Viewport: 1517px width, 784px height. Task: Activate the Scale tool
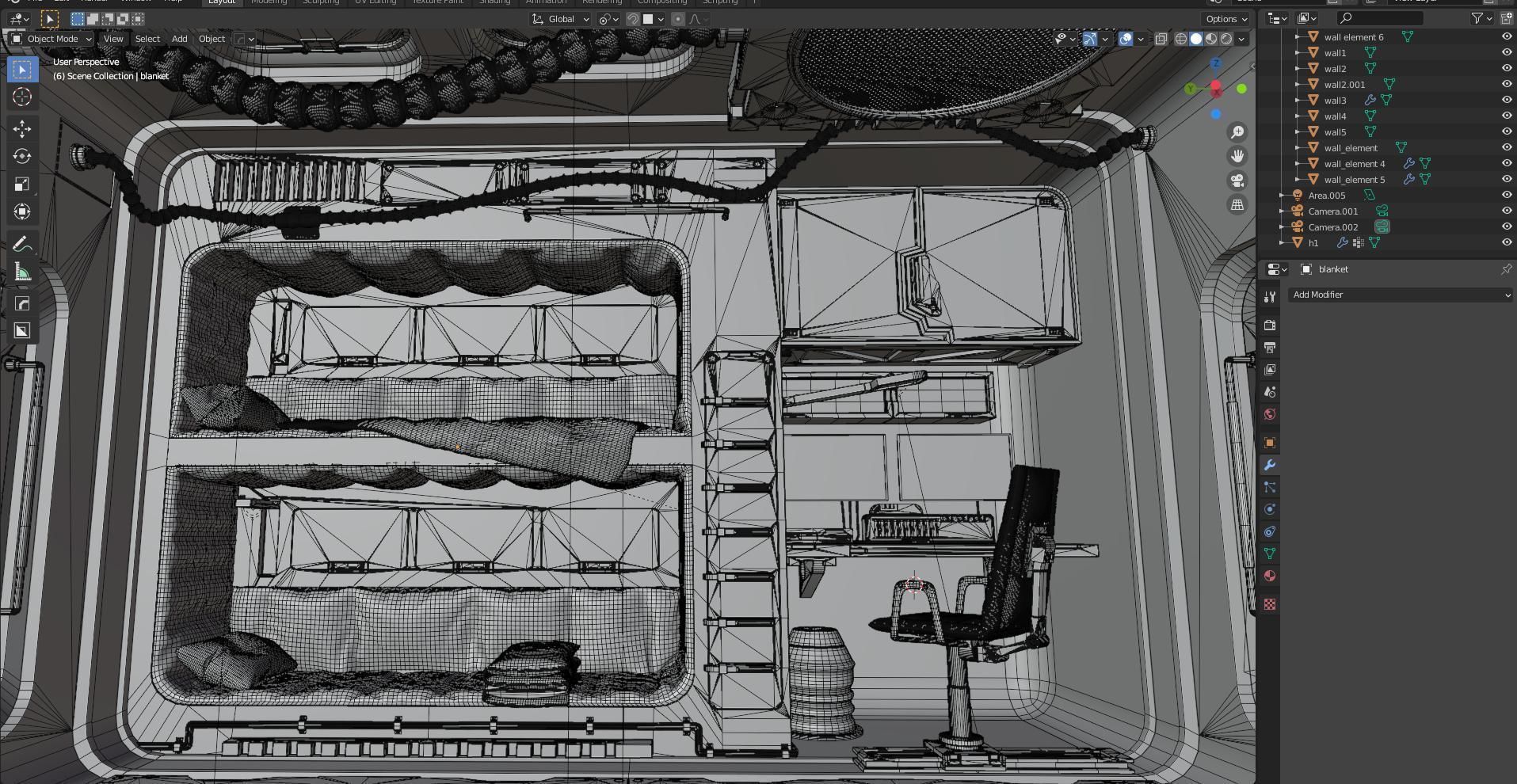coord(22,184)
